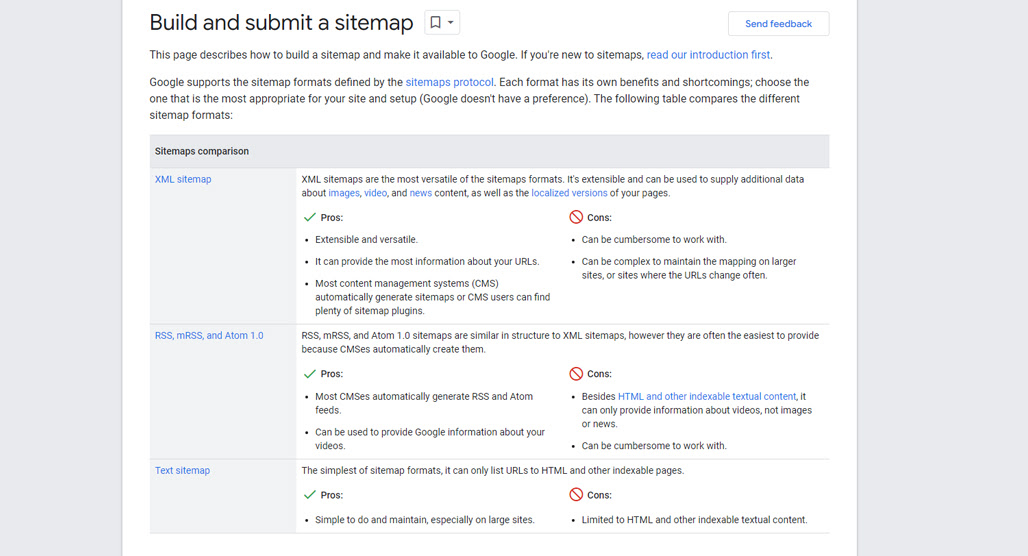
Task: Open the 'read our introduction first' link
Action: click(x=708, y=55)
